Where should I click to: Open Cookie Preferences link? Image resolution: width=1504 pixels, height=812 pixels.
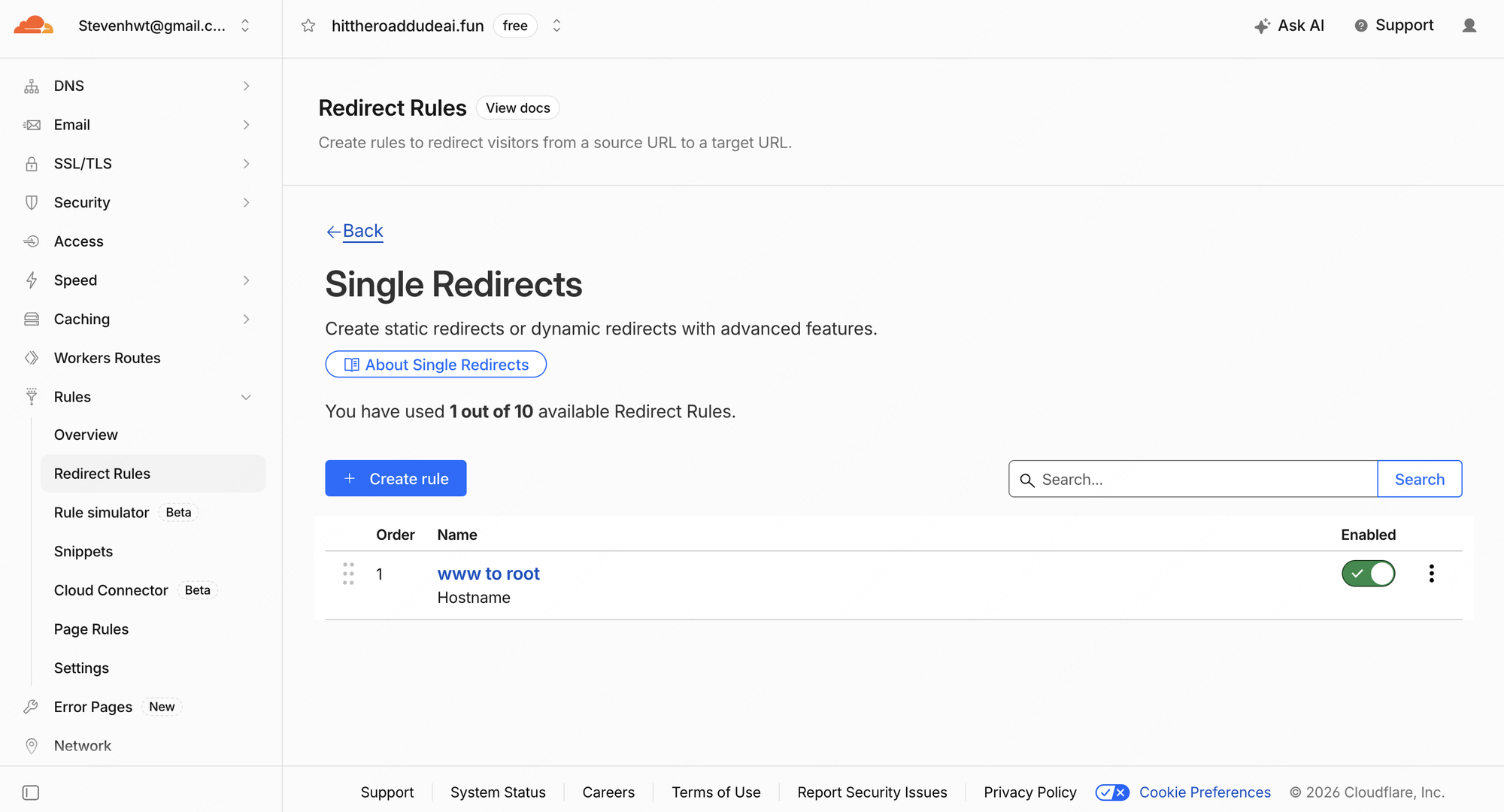pyautogui.click(x=1205, y=792)
